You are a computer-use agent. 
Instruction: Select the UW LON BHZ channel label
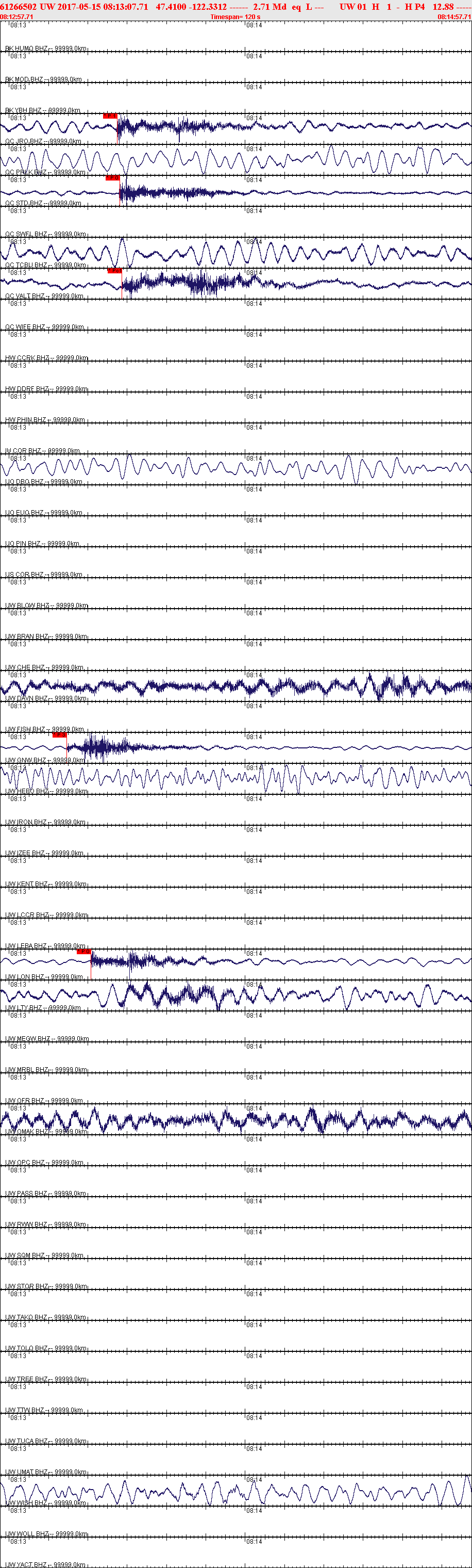click(44, 976)
